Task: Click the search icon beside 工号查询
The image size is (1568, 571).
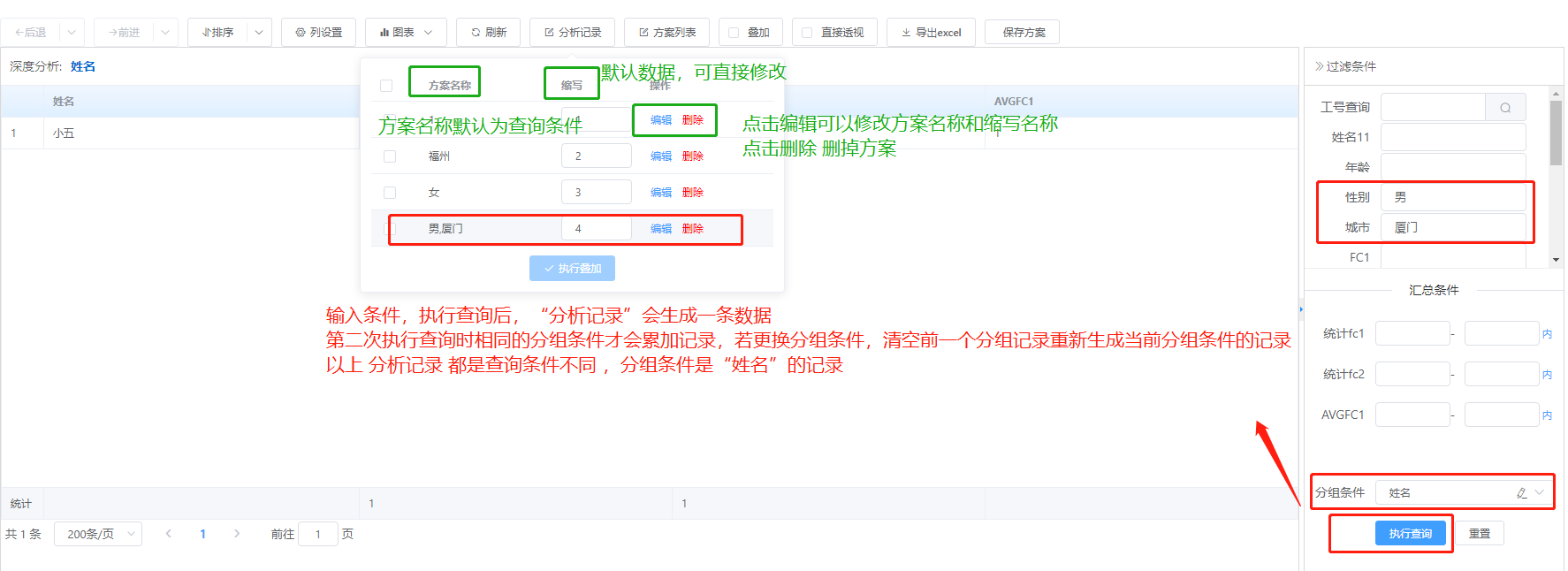Action: 1504,108
